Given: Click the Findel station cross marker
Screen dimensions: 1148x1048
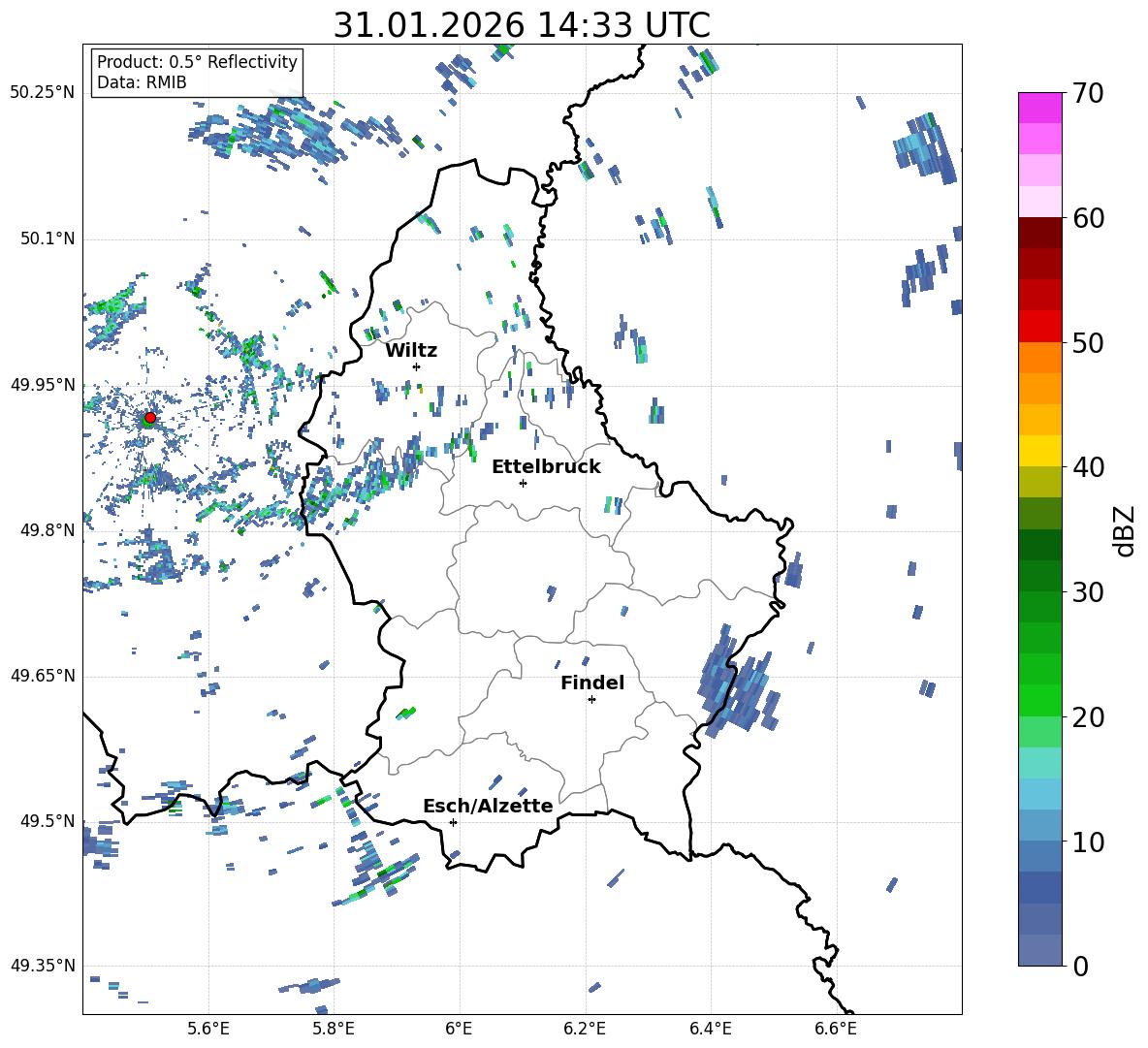Looking at the screenshot, I should pyautogui.click(x=591, y=699).
